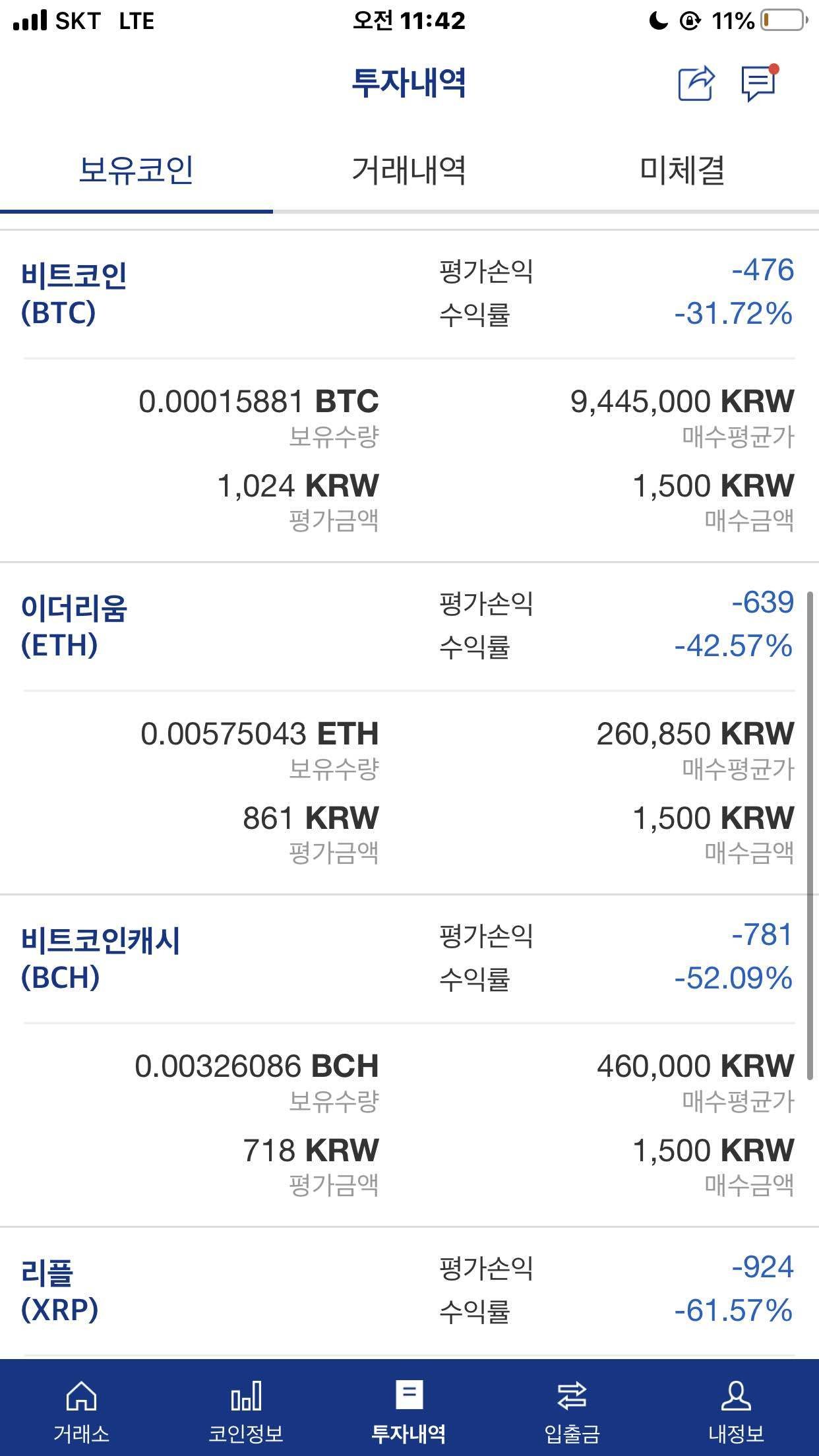Open 리플 (XRP) holding

click(x=59, y=1290)
